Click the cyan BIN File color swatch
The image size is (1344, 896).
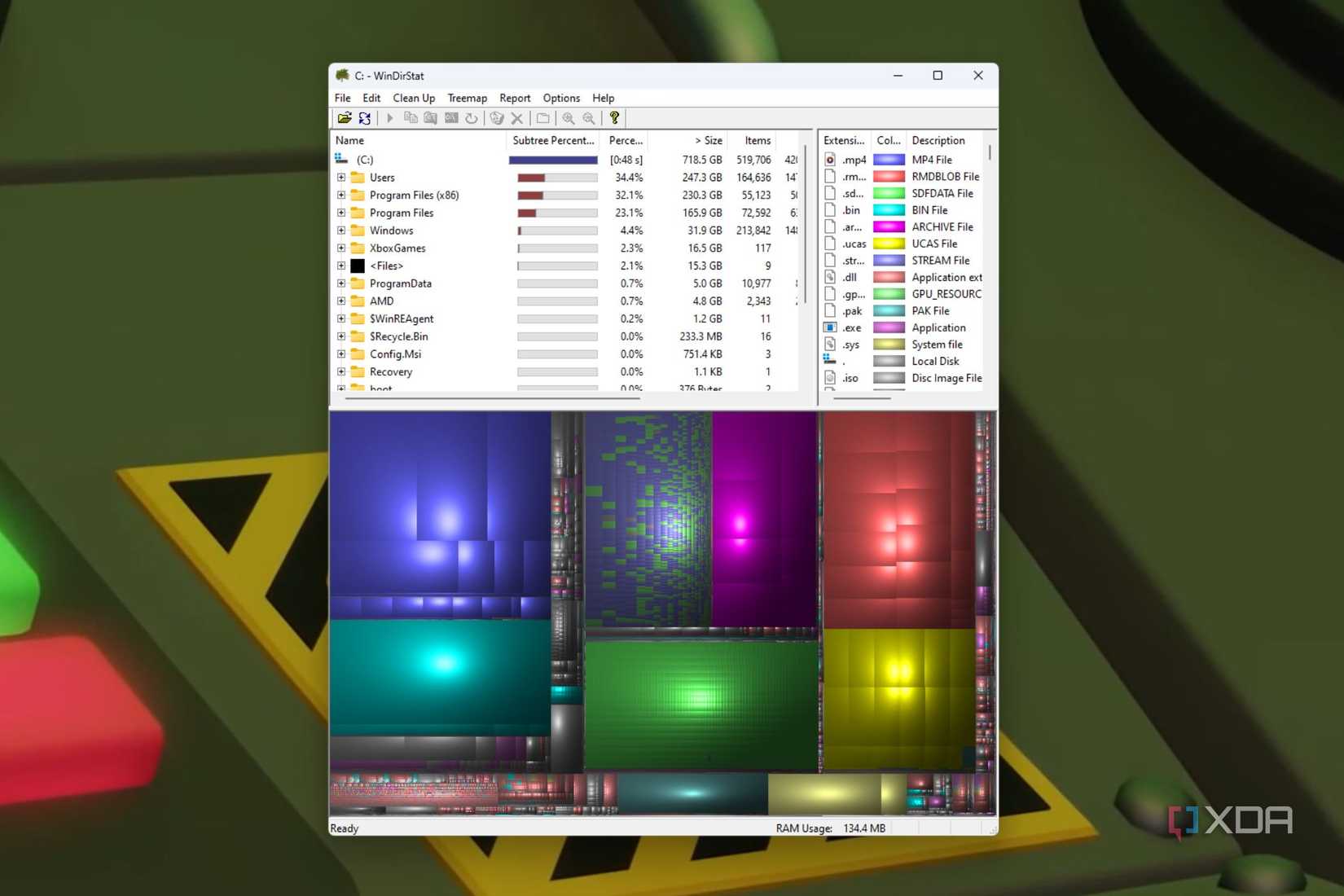[889, 210]
